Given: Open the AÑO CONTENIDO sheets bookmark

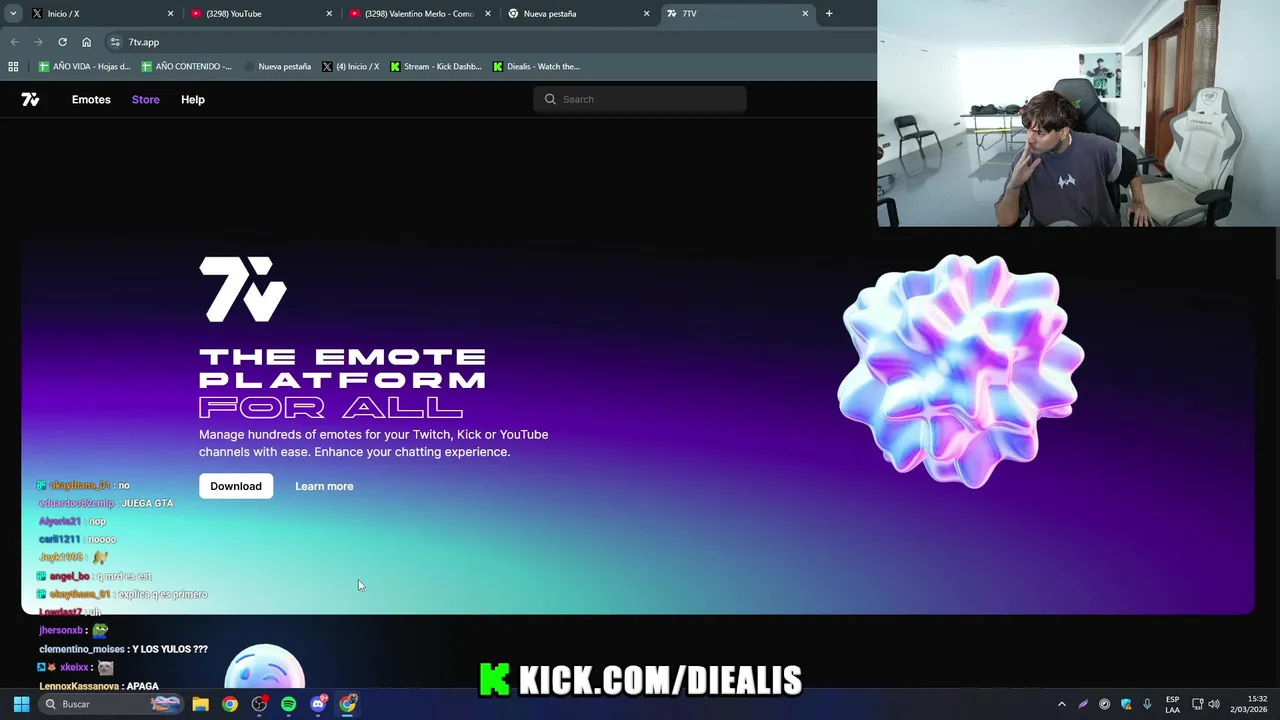Looking at the screenshot, I should pyautogui.click(x=187, y=67).
